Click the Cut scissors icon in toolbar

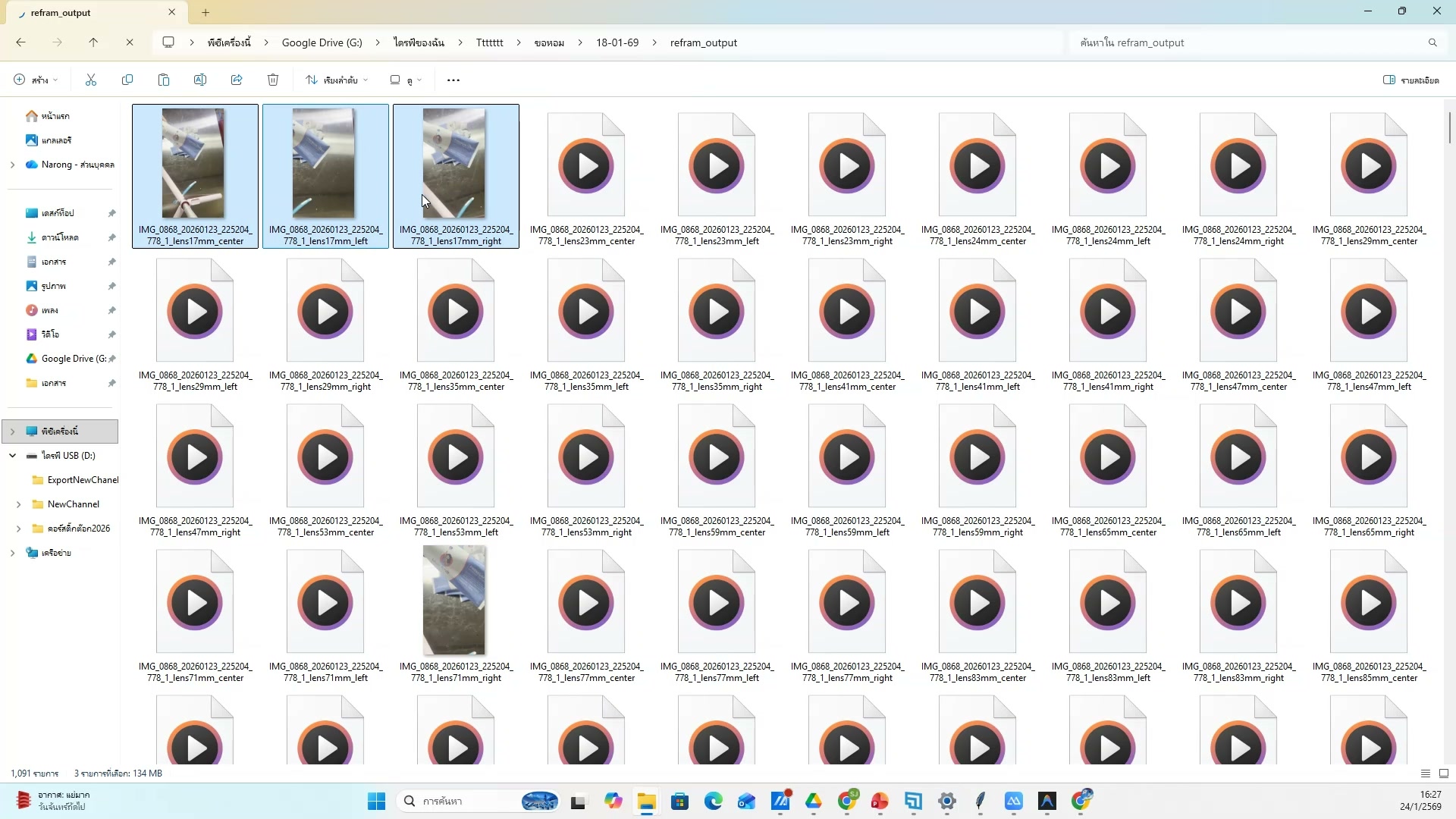click(91, 80)
